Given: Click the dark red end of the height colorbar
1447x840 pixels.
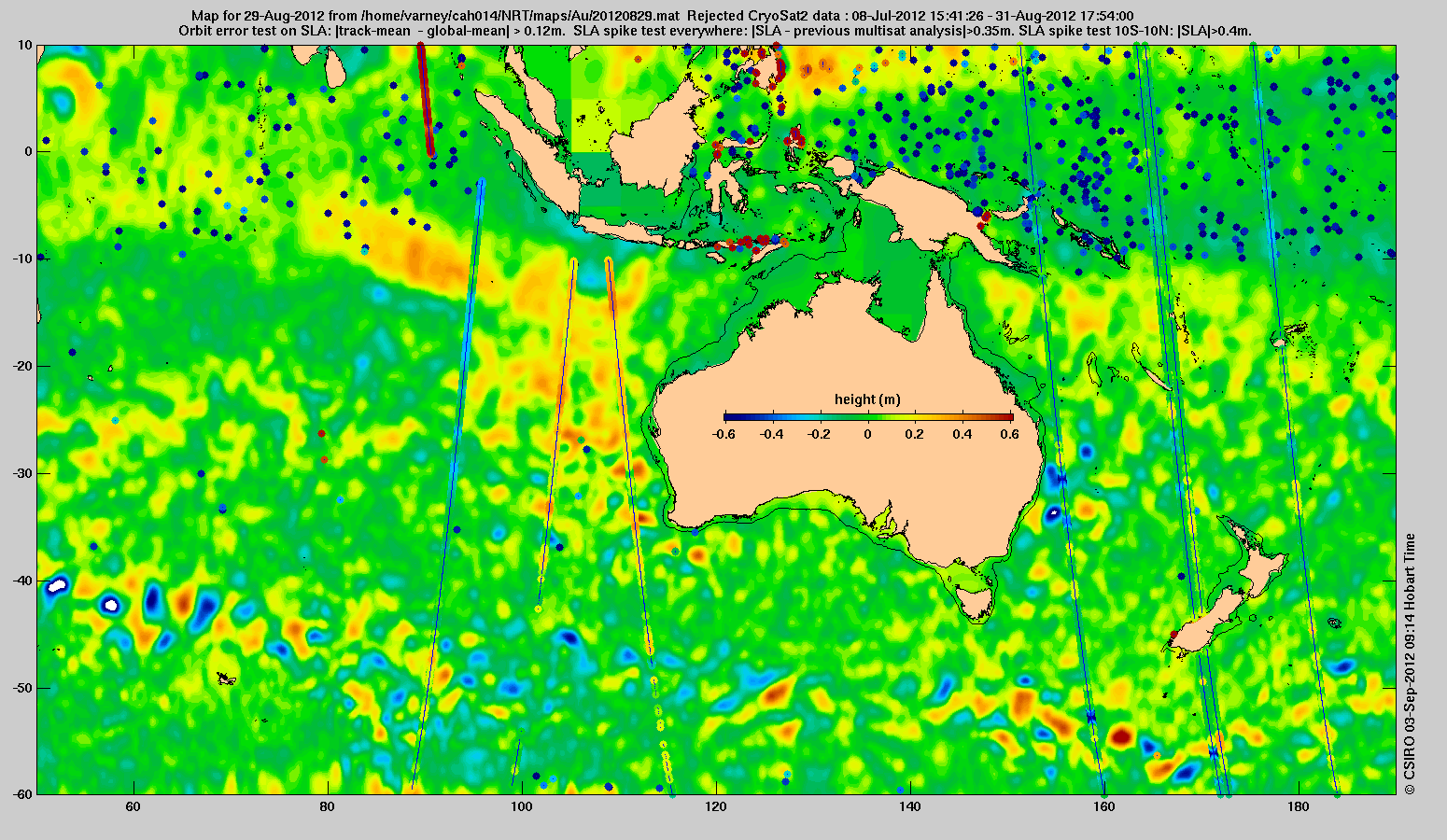Looking at the screenshot, I should pyautogui.click(x=1009, y=416).
